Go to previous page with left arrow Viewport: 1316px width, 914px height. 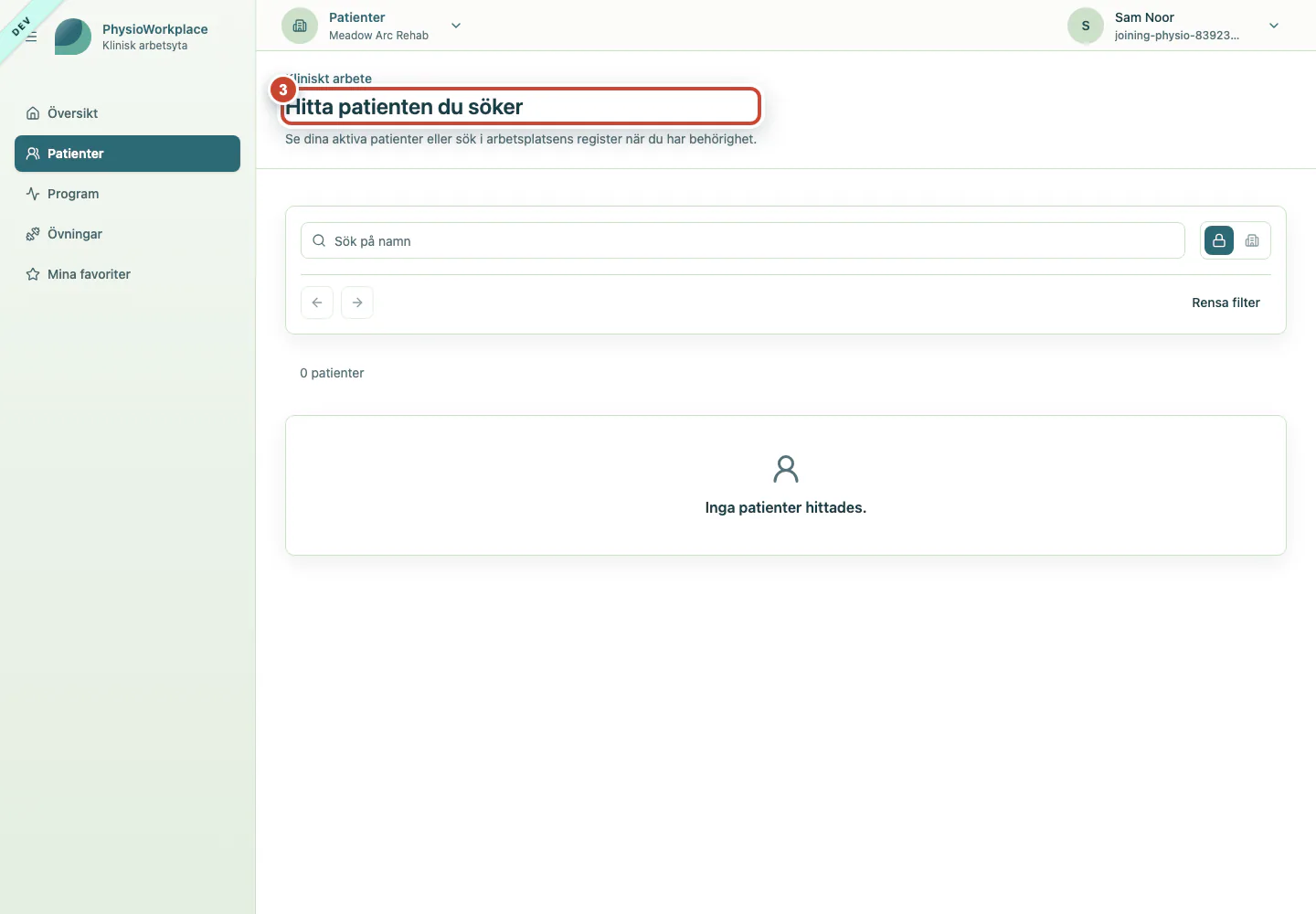tap(317, 303)
